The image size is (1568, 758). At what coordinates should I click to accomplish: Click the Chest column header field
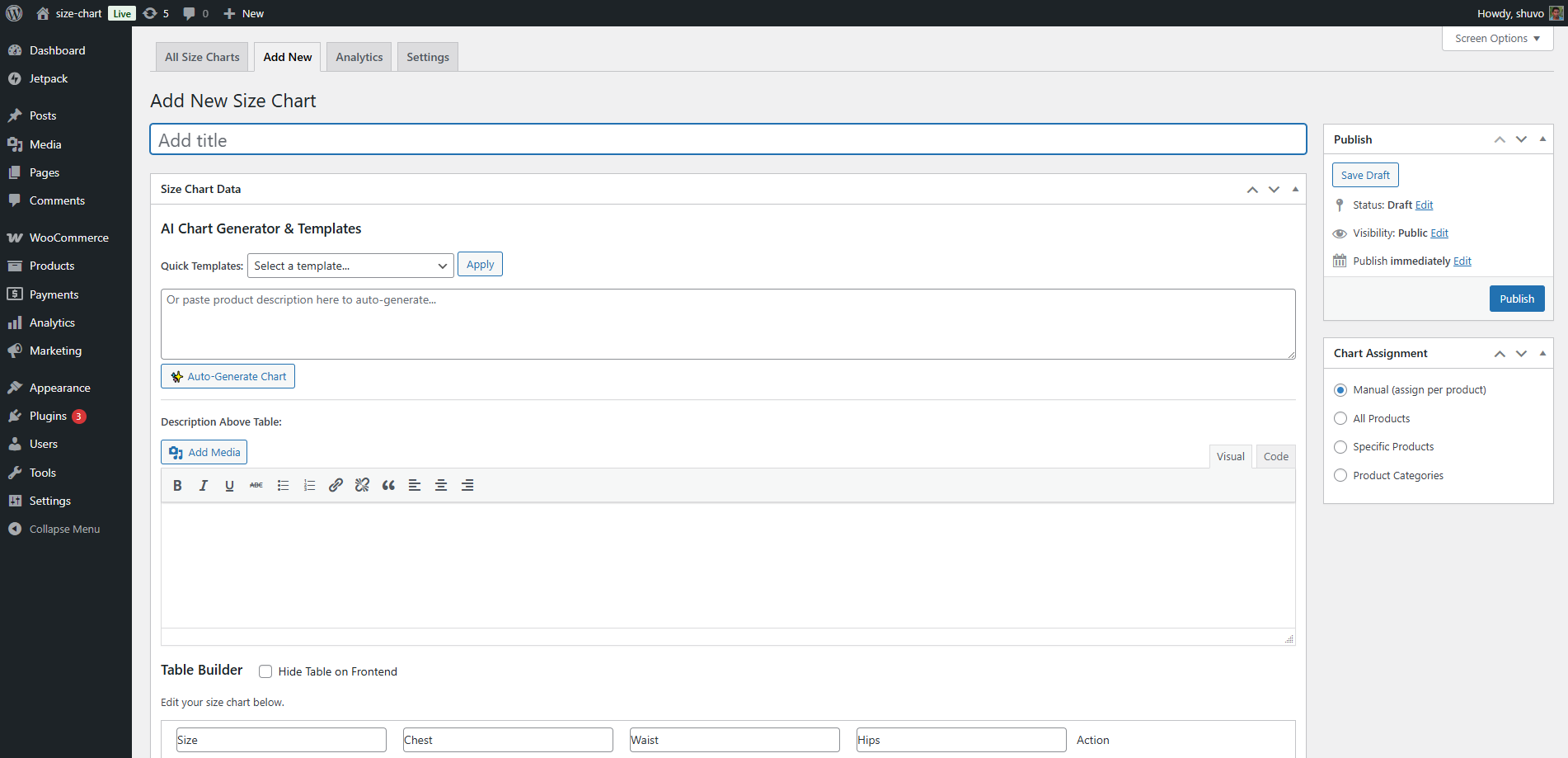tap(508, 740)
